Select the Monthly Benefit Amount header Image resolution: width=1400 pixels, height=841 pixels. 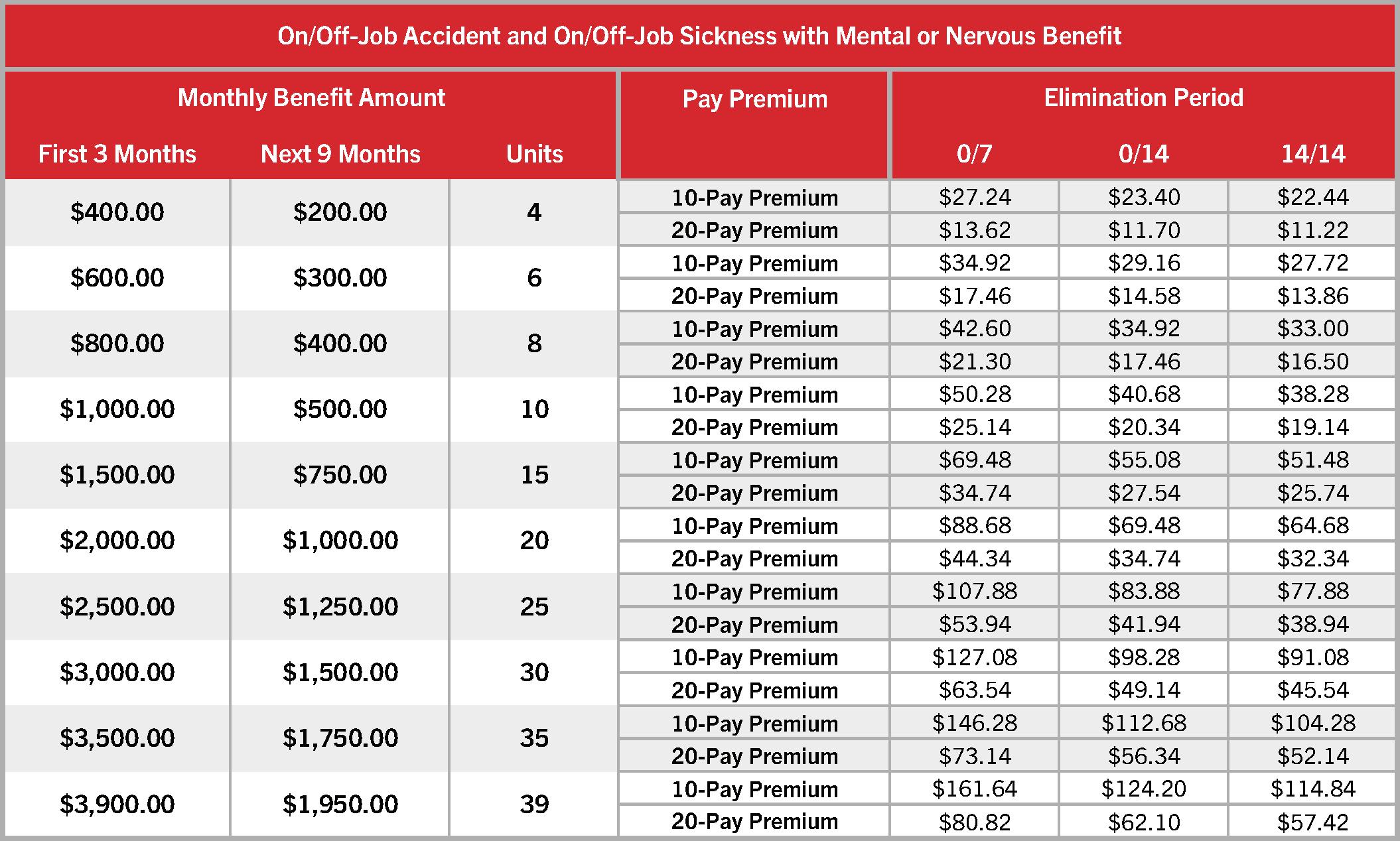pos(311,98)
